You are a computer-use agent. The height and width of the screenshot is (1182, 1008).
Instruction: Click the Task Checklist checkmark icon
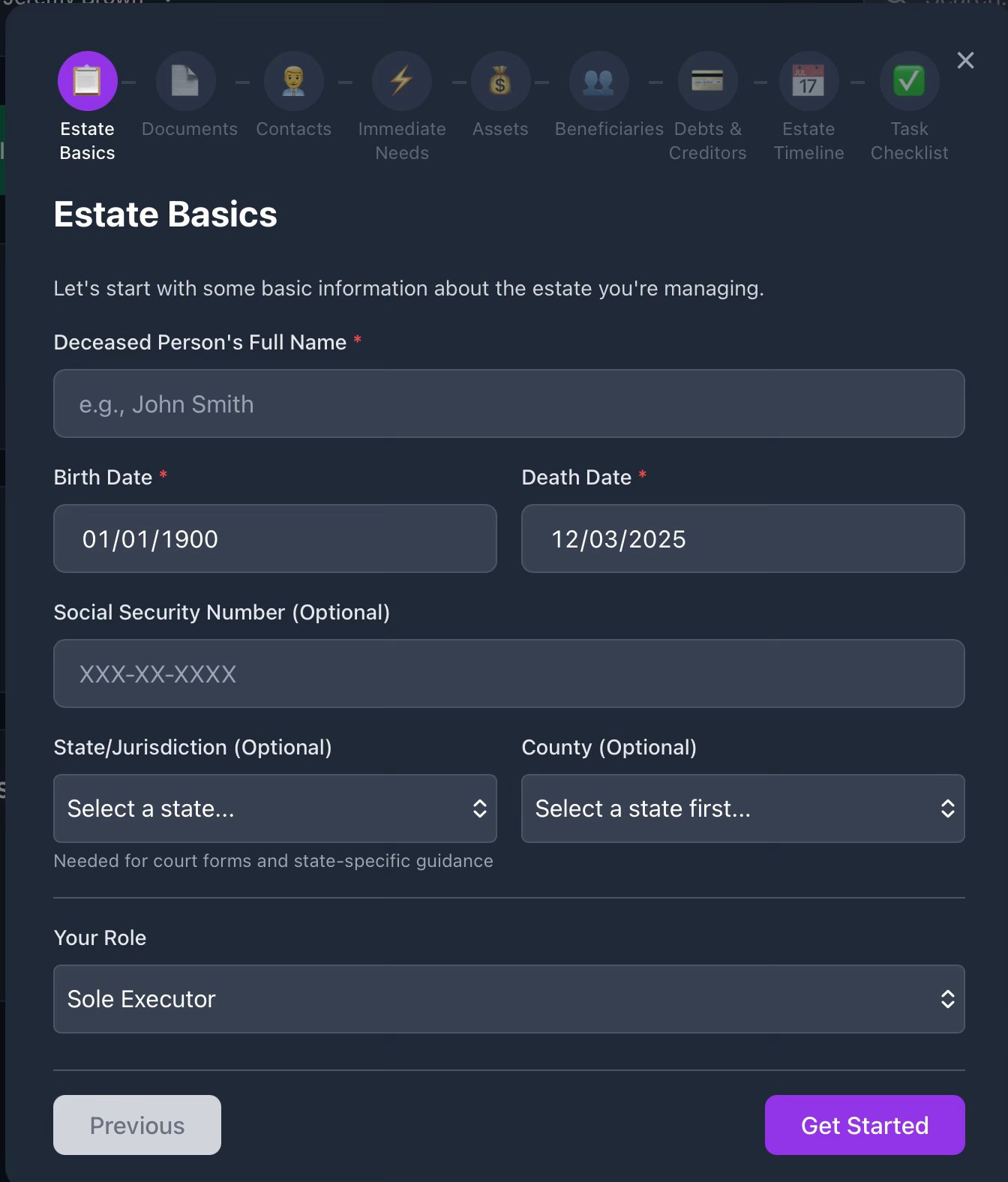(x=909, y=81)
